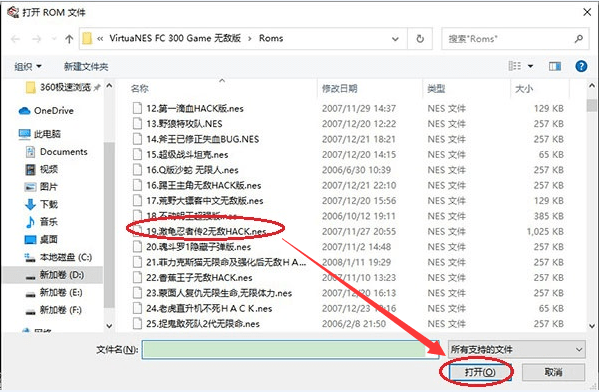Screen dimensions: 599x392
Task: Sort by 大小 column header
Action: click(524, 89)
